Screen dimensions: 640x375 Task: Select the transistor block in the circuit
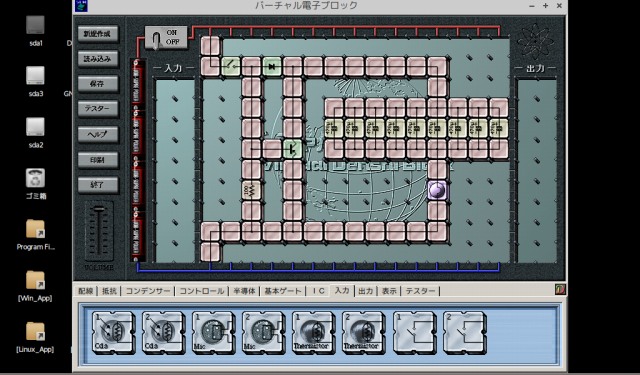(x=293, y=149)
